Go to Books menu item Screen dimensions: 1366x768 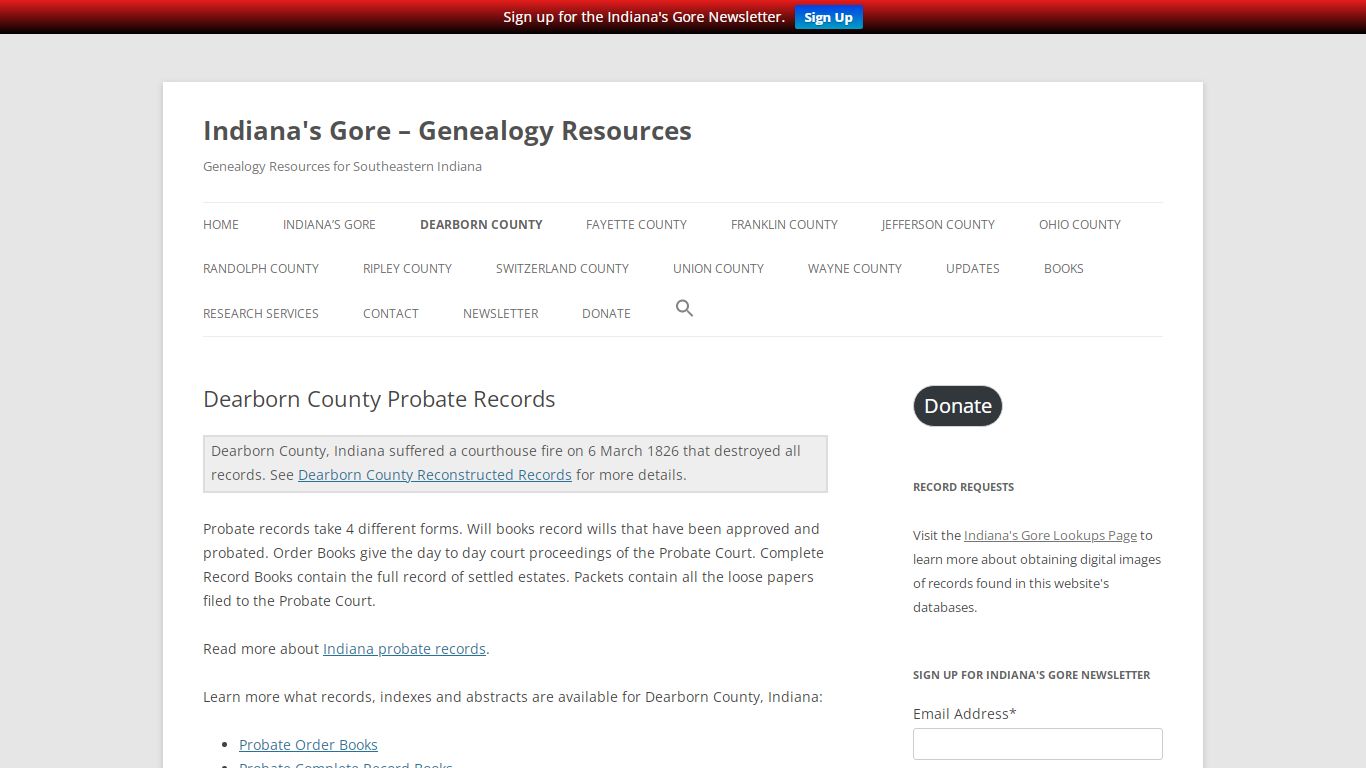pyautogui.click(x=1063, y=269)
